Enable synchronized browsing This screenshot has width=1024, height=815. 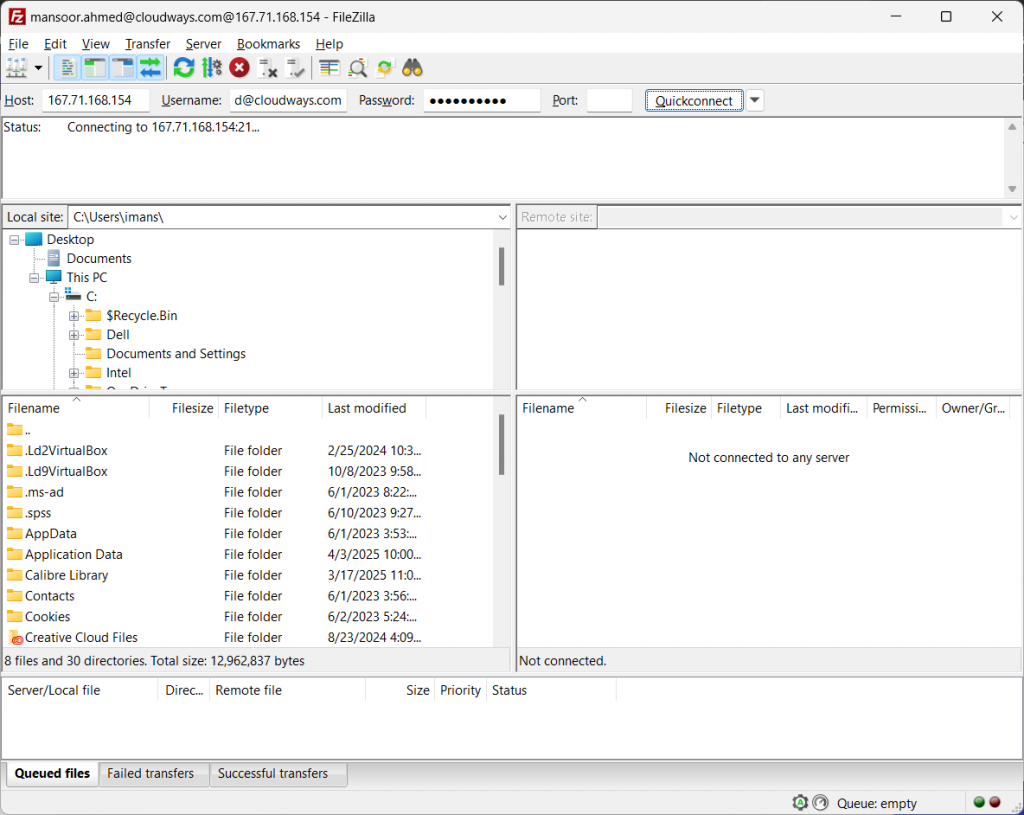(384, 67)
